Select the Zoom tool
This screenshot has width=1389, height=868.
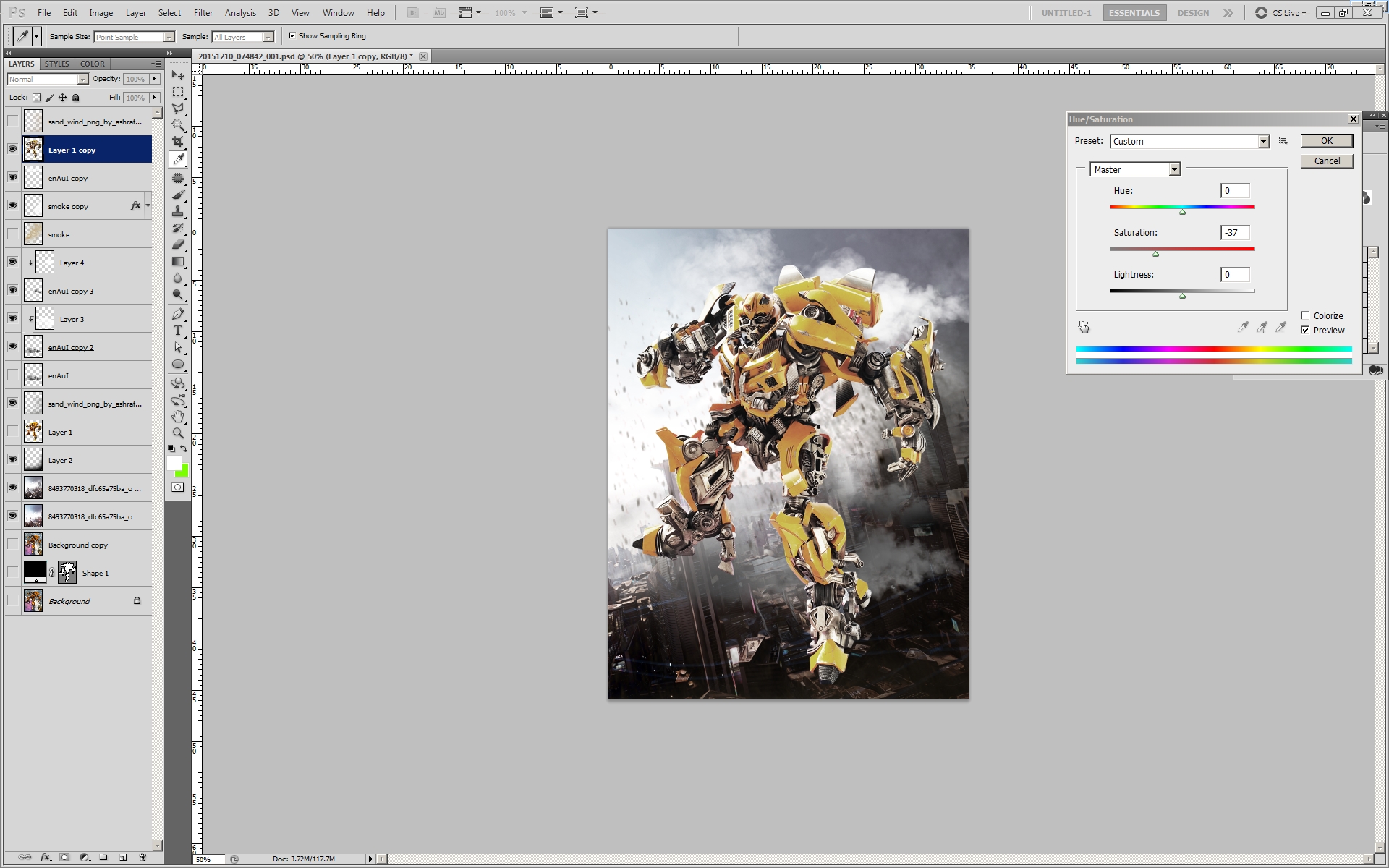pyautogui.click(x=178, y=433)
